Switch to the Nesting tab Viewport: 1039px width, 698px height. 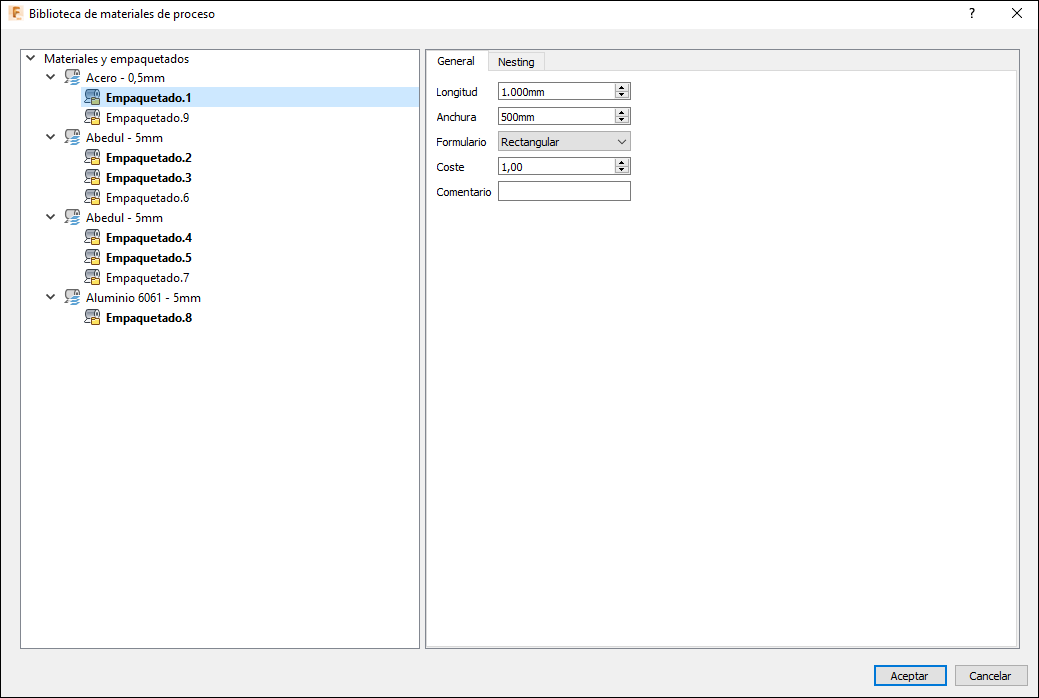[x=516, y=62]
